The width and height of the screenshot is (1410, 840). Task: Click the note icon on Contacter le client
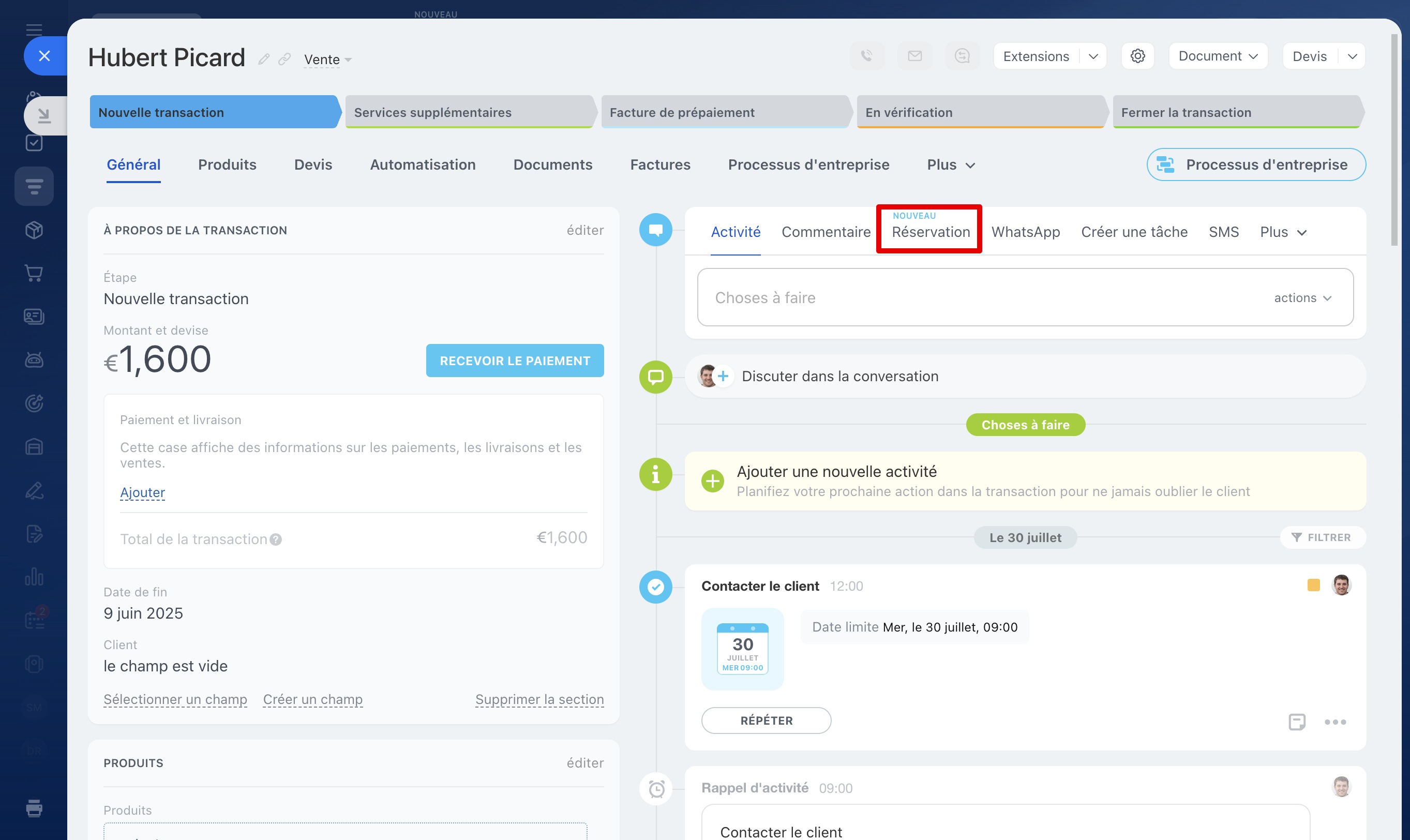point(1297,722)
